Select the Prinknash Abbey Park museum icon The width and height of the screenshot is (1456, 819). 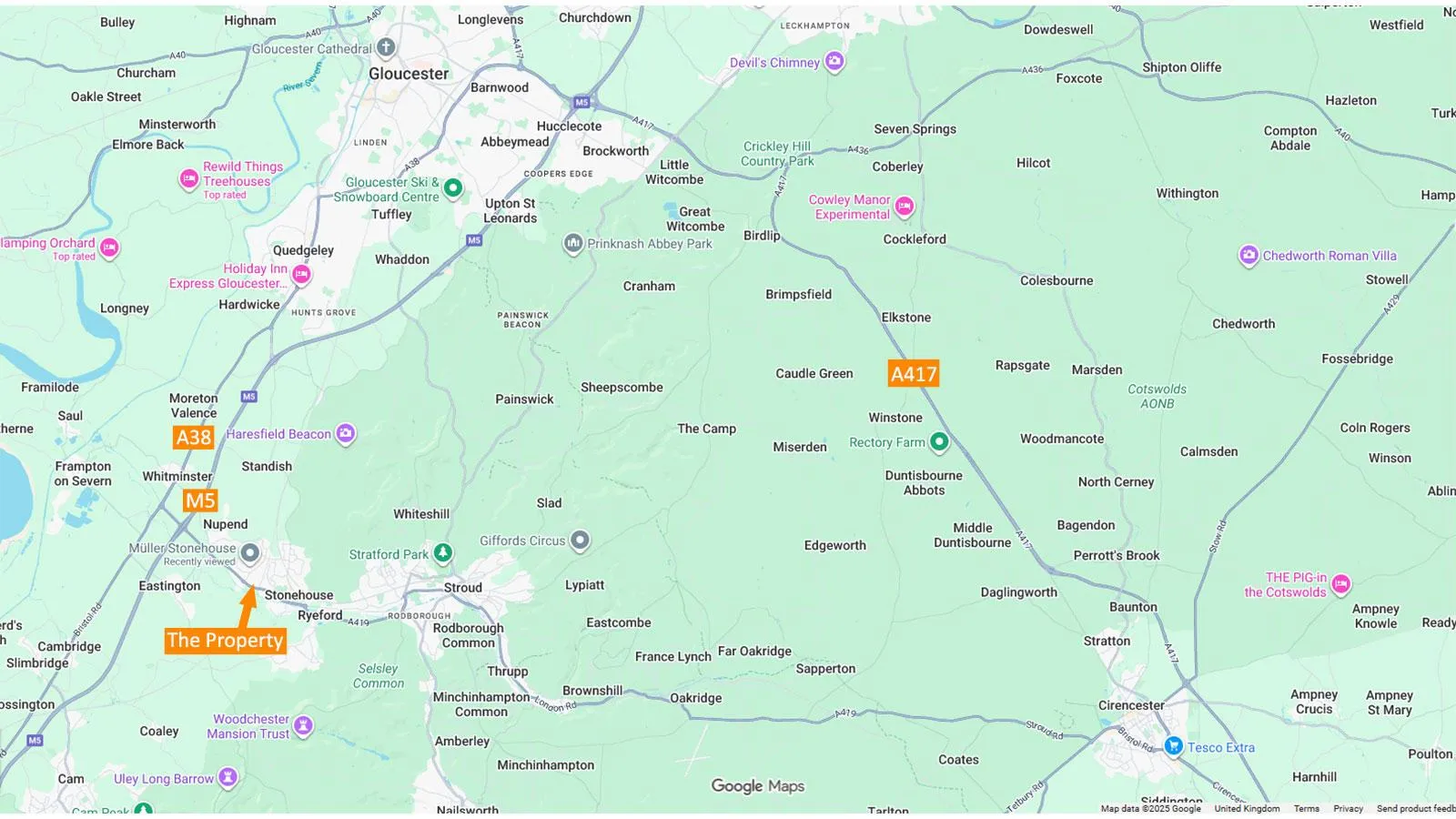573,244
